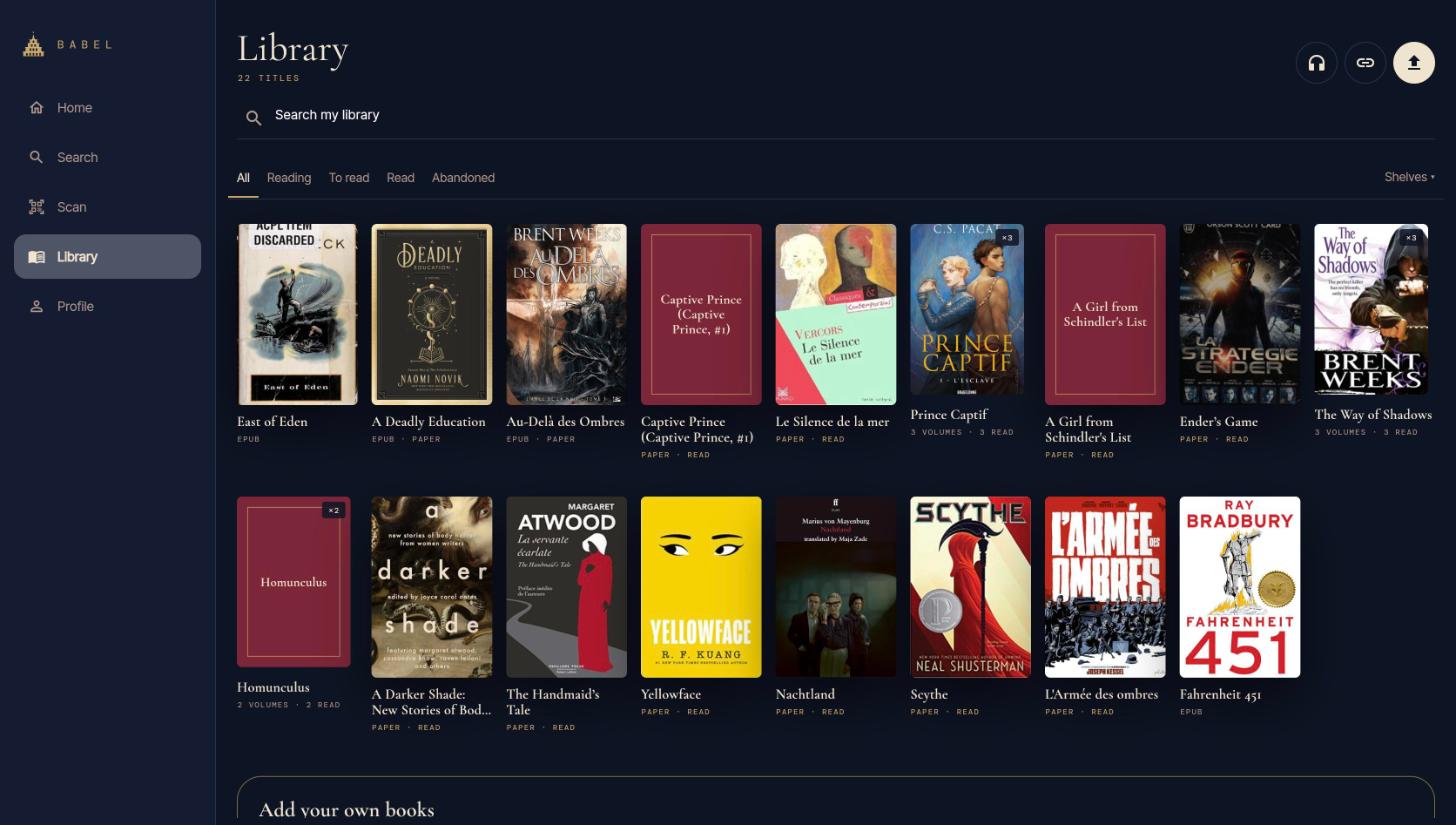Open the Home page icon in sidebar

coord(37,108)
